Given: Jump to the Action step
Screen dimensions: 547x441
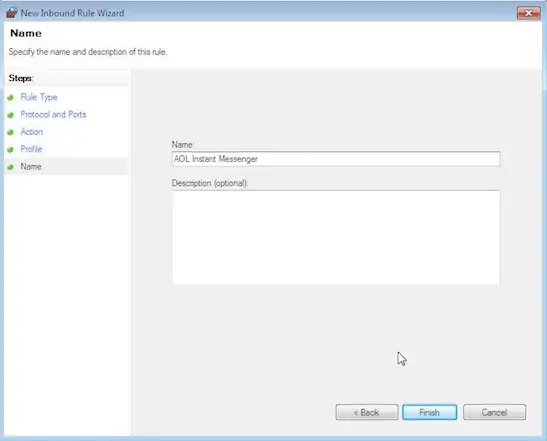Looking at the screenshot, I should (32, 132).
